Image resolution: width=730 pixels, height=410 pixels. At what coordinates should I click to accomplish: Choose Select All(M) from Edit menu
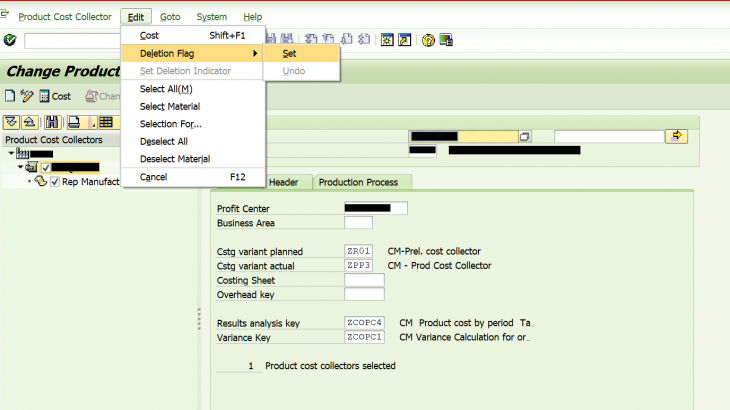193,89
